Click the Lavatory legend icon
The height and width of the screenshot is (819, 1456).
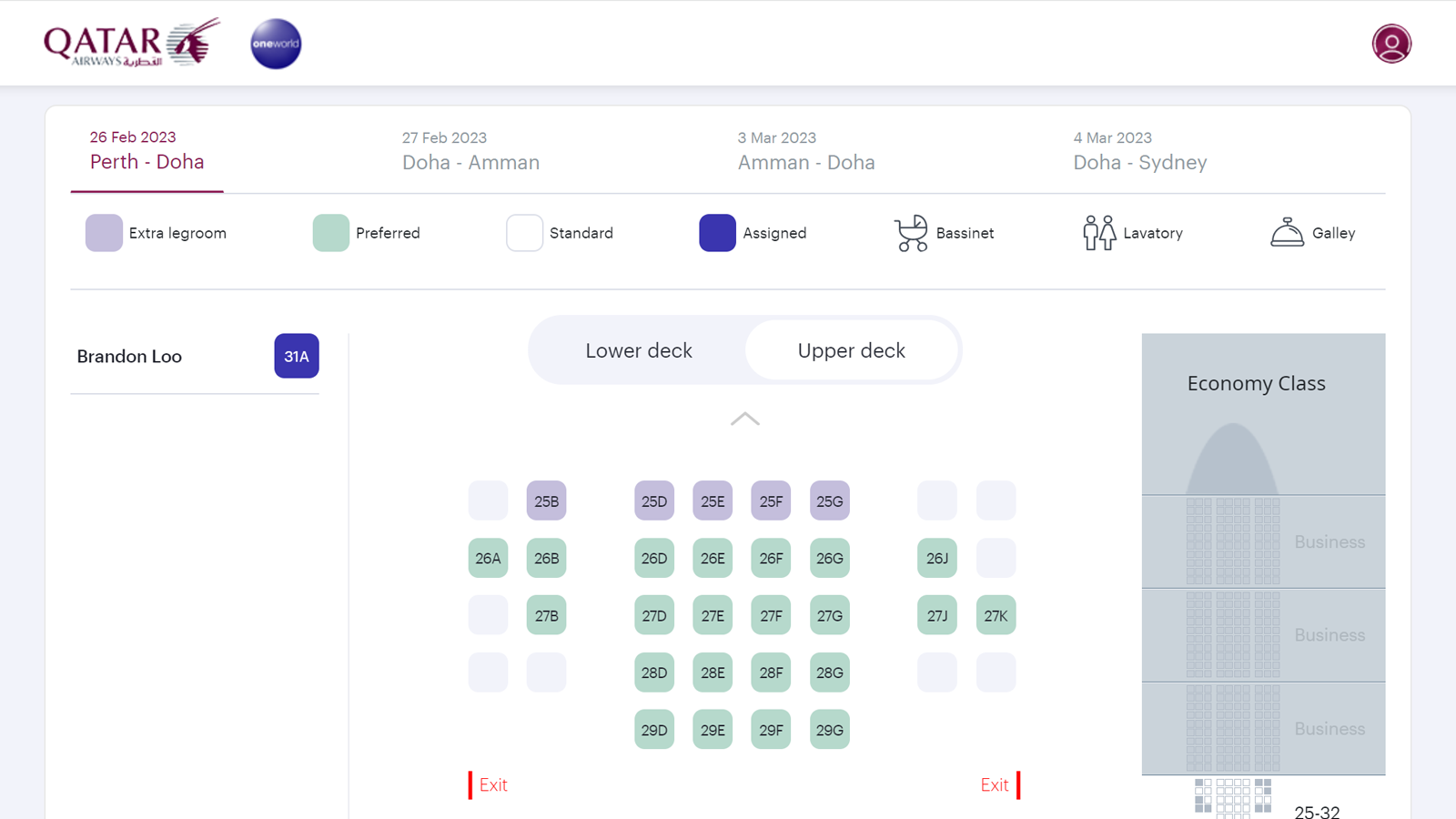click(x=1099, y=233)
